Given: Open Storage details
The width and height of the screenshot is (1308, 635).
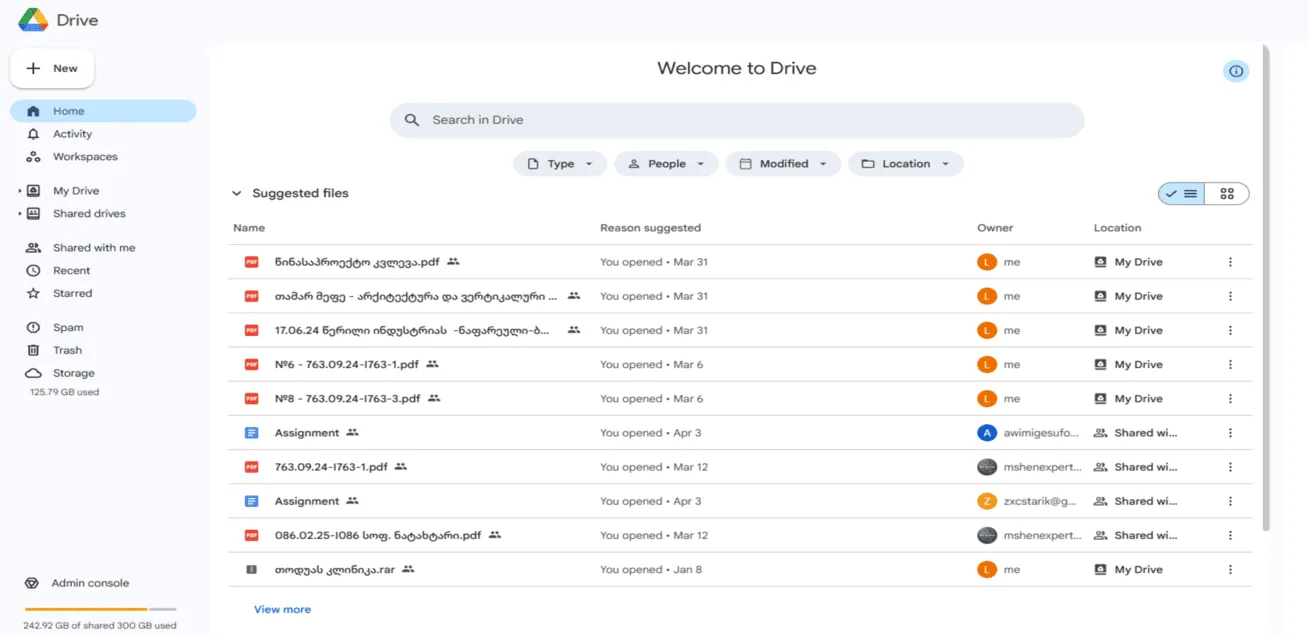Looking at the screenshot, I should 74,374.
